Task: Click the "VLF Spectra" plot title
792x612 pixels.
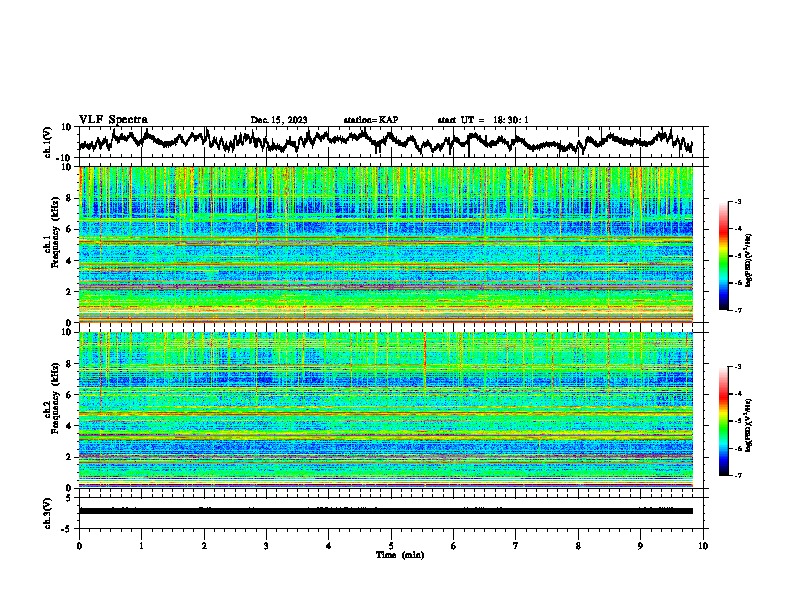Action: click(x=113, y=119)
